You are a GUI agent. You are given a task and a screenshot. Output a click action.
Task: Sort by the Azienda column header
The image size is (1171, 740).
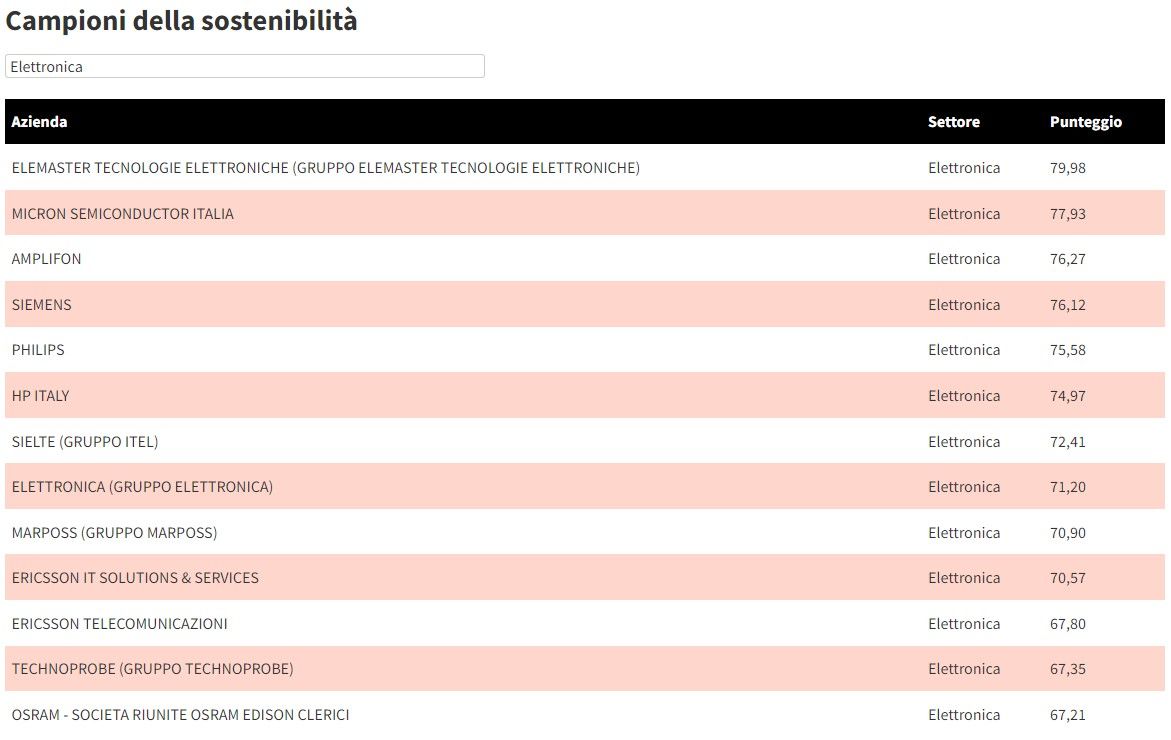[x=40, y=122]
